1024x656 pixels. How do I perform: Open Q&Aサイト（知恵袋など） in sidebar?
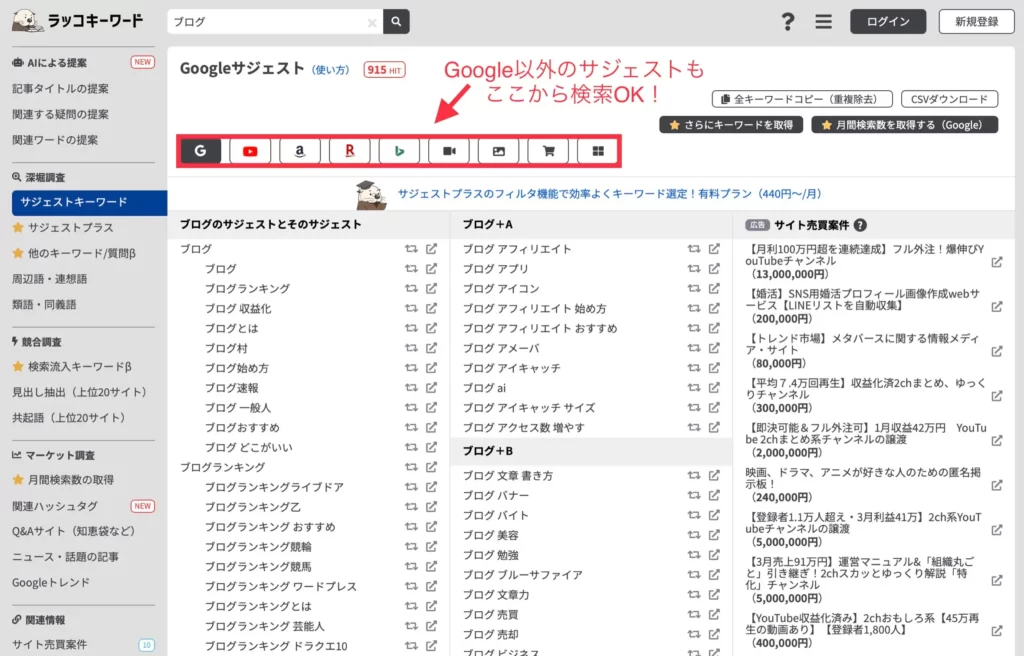click(73, 531)
